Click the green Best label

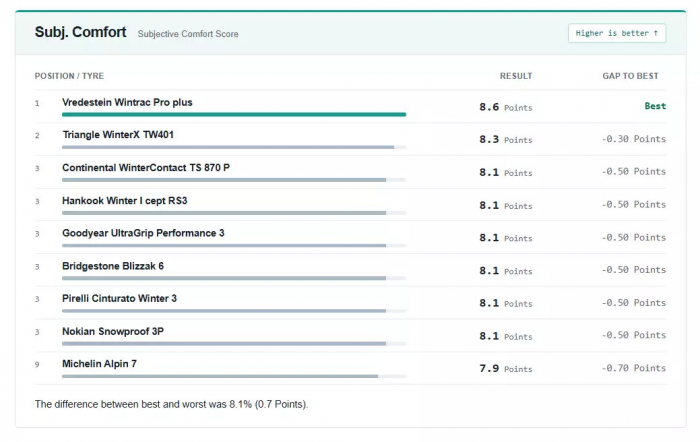point(655,106)
